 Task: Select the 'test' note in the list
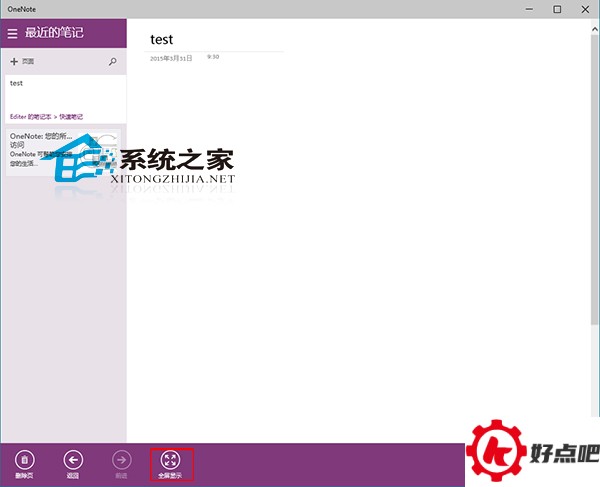click(x=65, y=99)
